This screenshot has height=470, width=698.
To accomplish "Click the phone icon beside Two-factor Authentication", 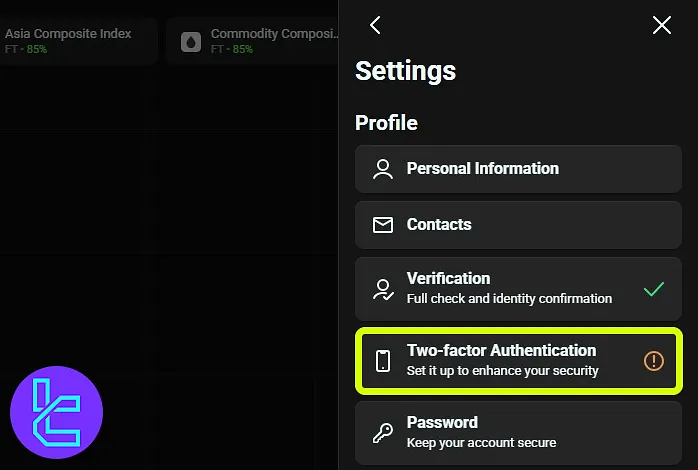I will pyautogui.click(x=383, y=361).
